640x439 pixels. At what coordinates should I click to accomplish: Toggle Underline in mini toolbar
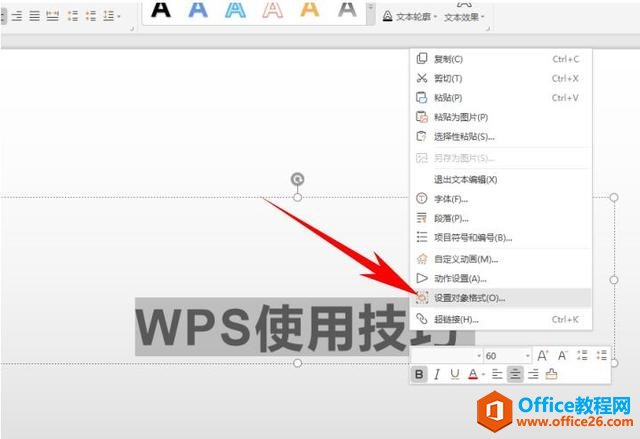(454, 374)
